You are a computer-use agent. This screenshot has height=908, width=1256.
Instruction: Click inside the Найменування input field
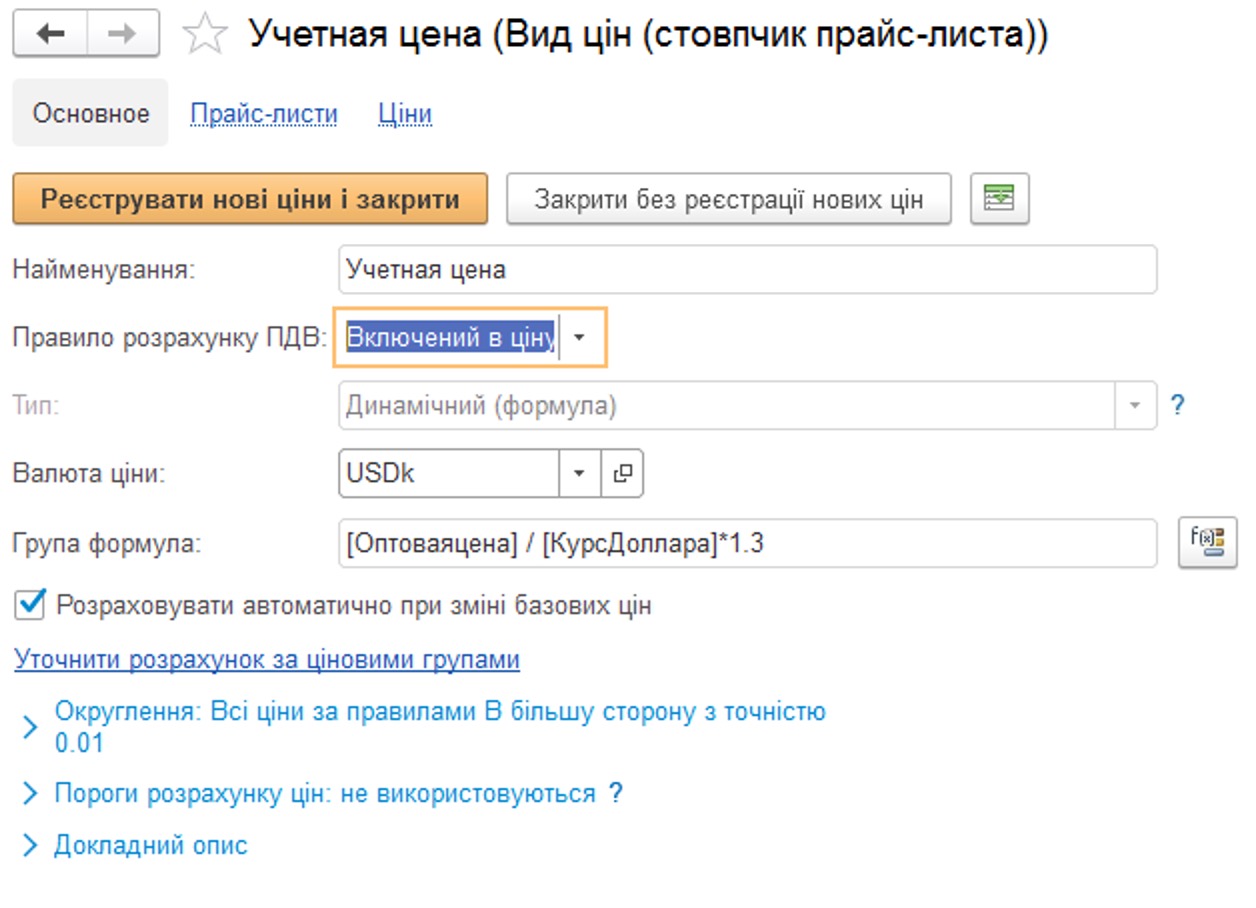coord(700,268)
